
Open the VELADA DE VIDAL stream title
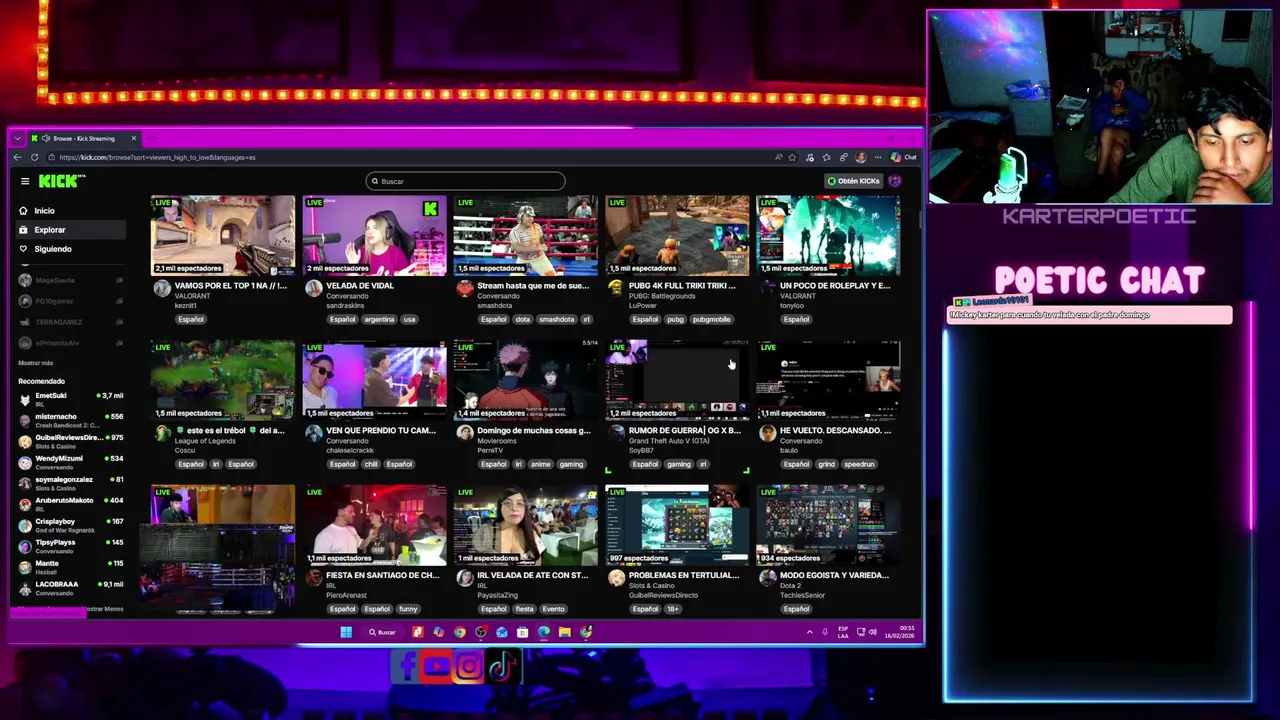(x=360, y=286)
